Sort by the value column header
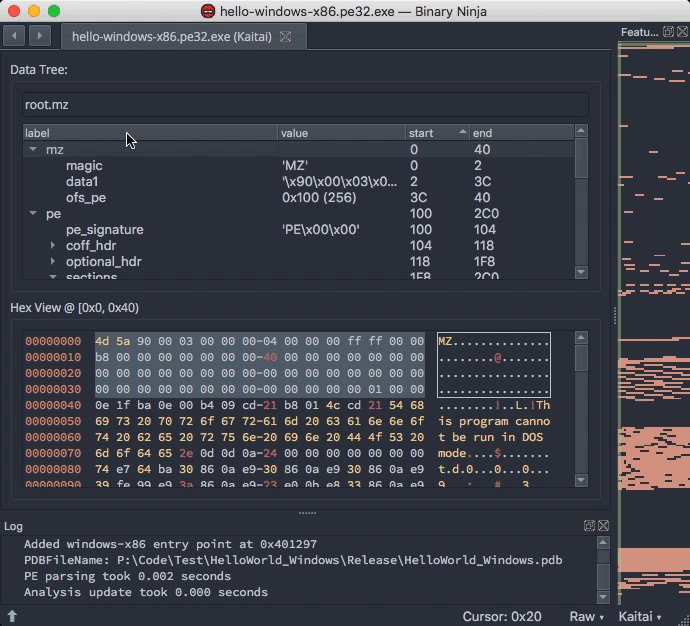Viewport: 690px width, 626px height. point(341,133)
